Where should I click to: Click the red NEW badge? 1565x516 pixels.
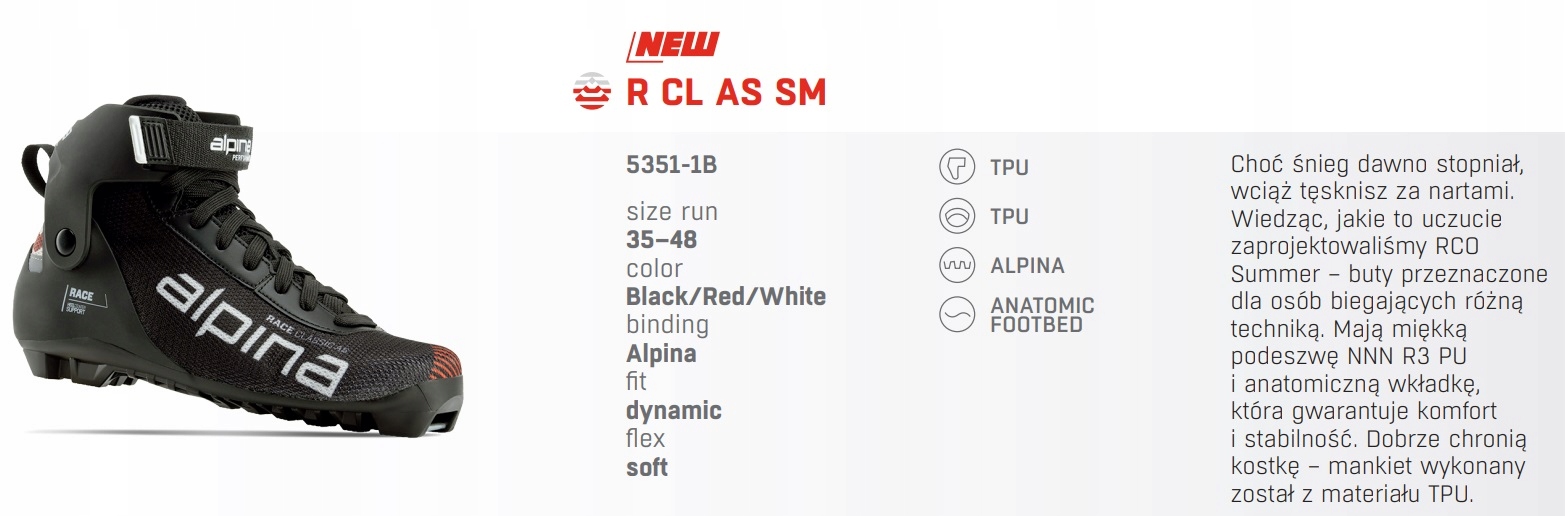(673, 44)
